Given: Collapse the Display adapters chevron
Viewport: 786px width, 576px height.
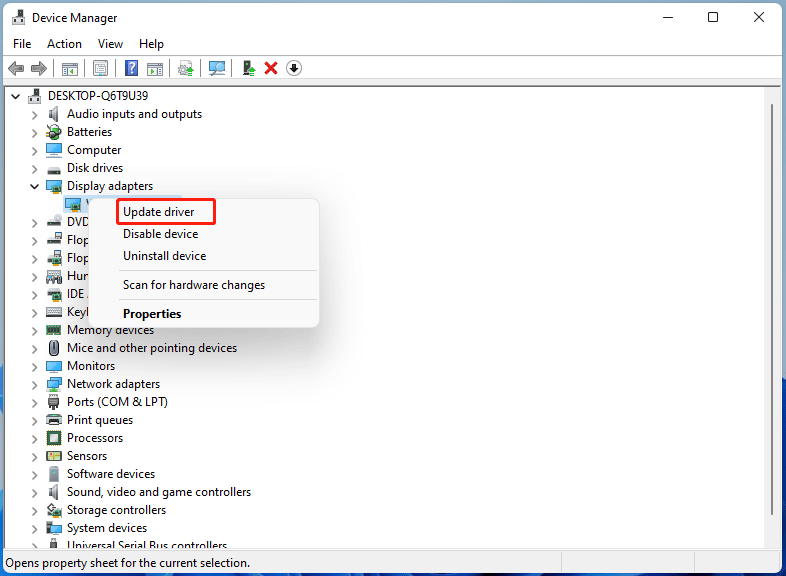Looking at the screenshot, I should coord(34,186).
